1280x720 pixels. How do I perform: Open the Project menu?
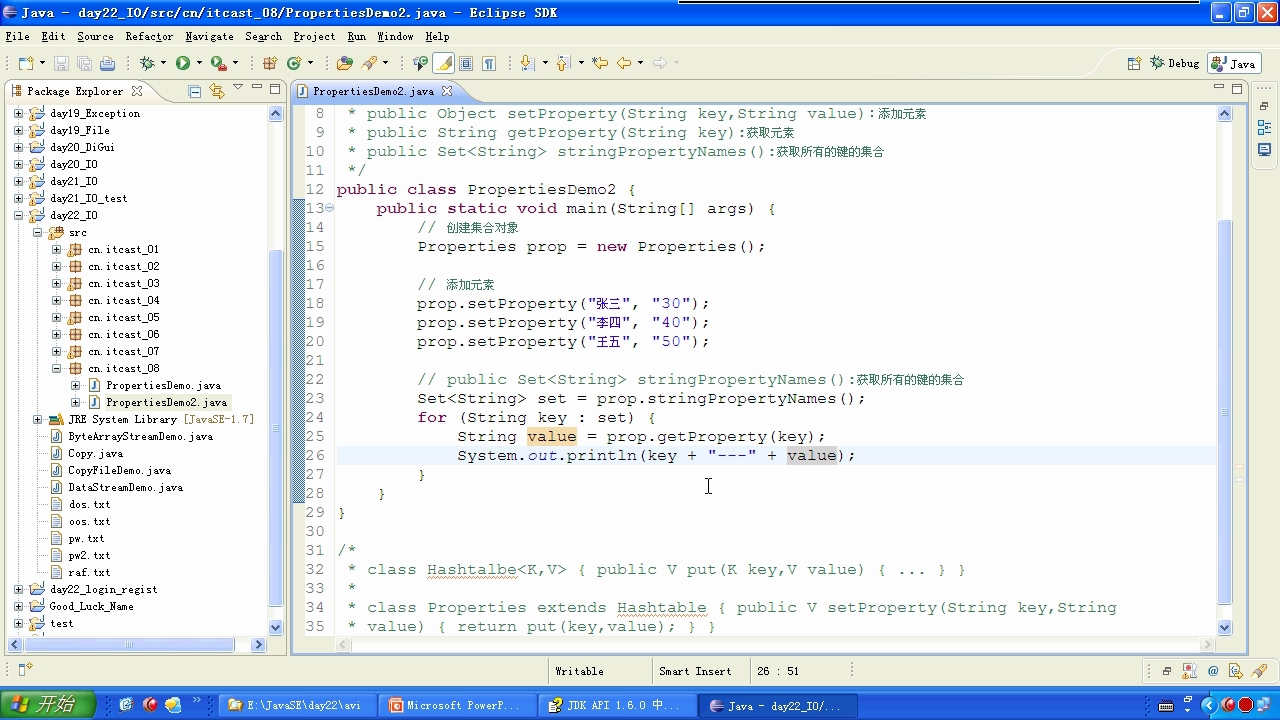tap(314, 36)
